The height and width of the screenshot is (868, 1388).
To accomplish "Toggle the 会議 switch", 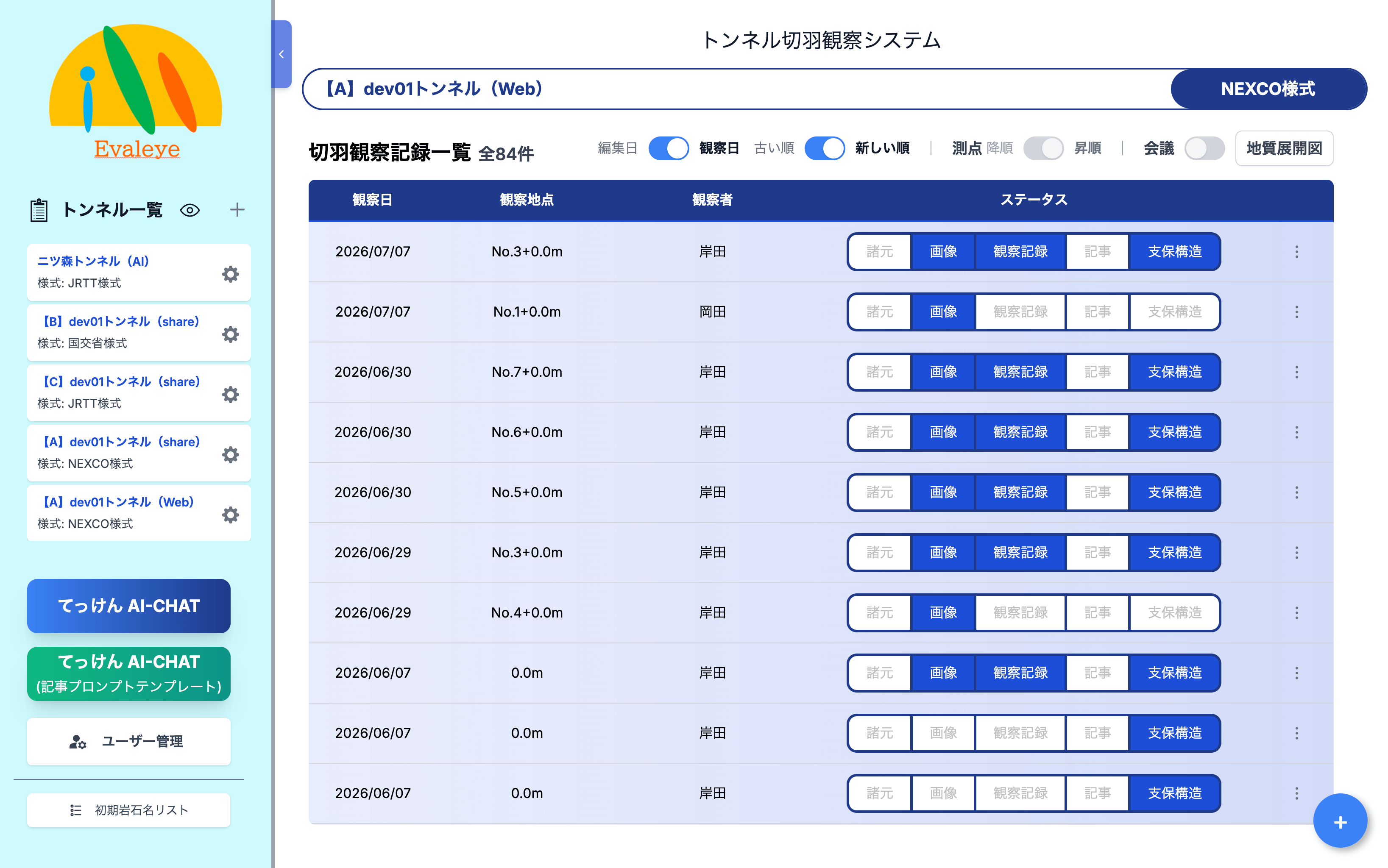I will coord(1204,149).
